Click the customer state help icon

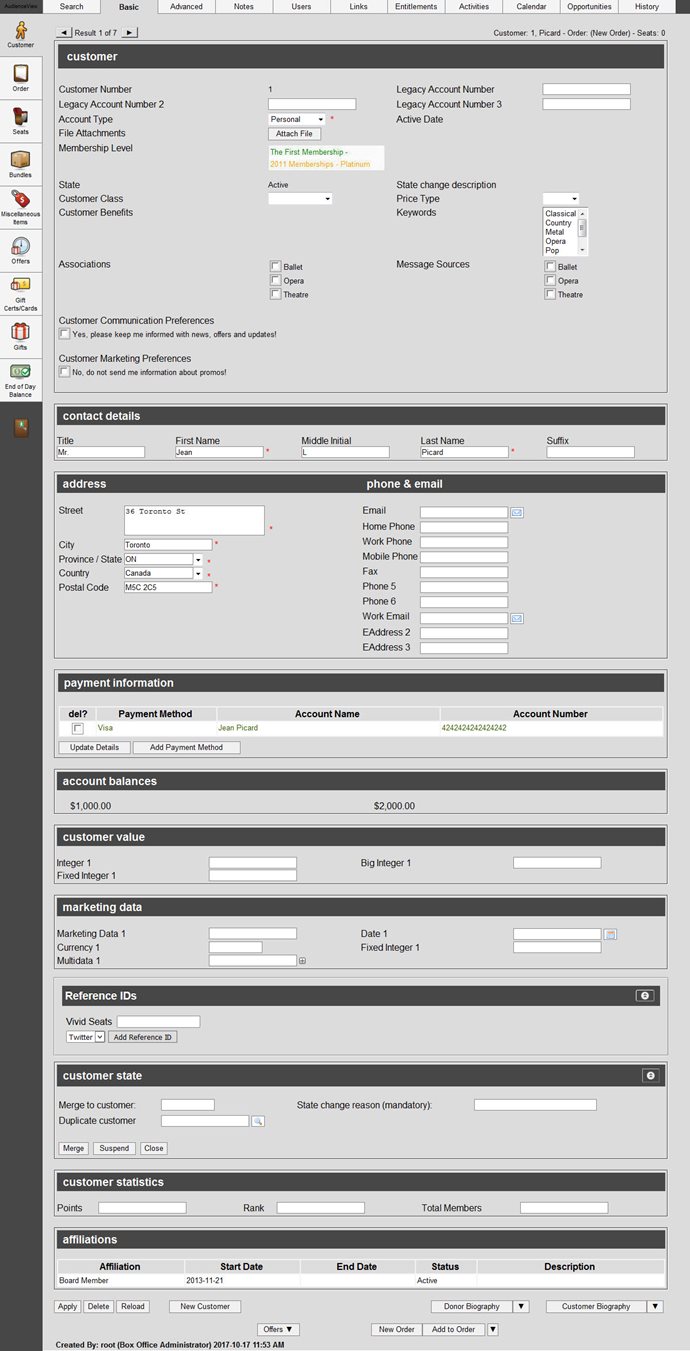(x=651, y=1075)
